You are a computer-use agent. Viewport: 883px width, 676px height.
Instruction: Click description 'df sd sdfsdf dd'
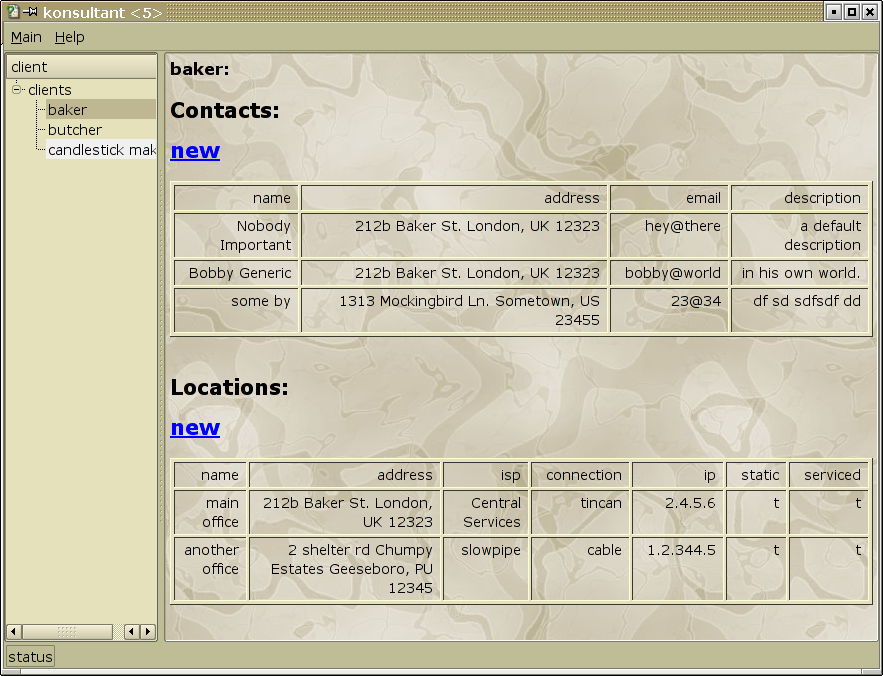[807, 301]
